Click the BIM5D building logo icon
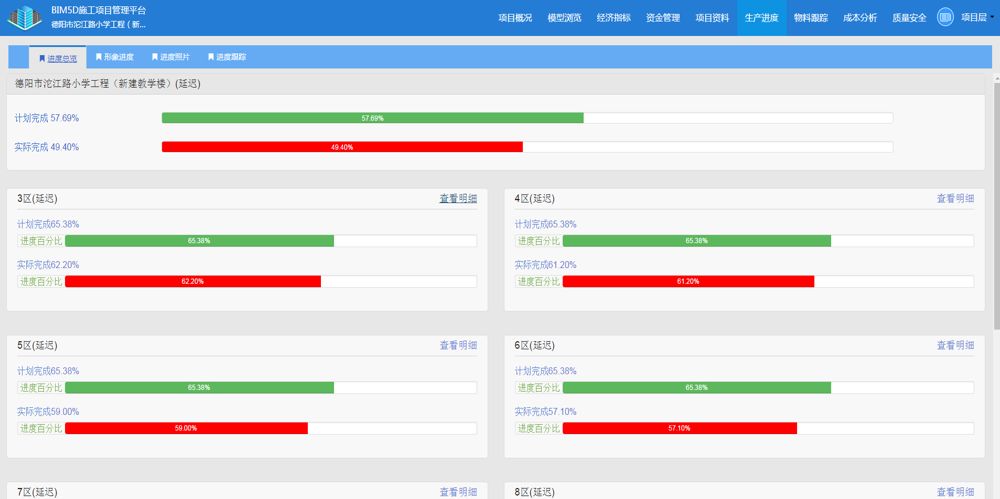 point(24,17)
